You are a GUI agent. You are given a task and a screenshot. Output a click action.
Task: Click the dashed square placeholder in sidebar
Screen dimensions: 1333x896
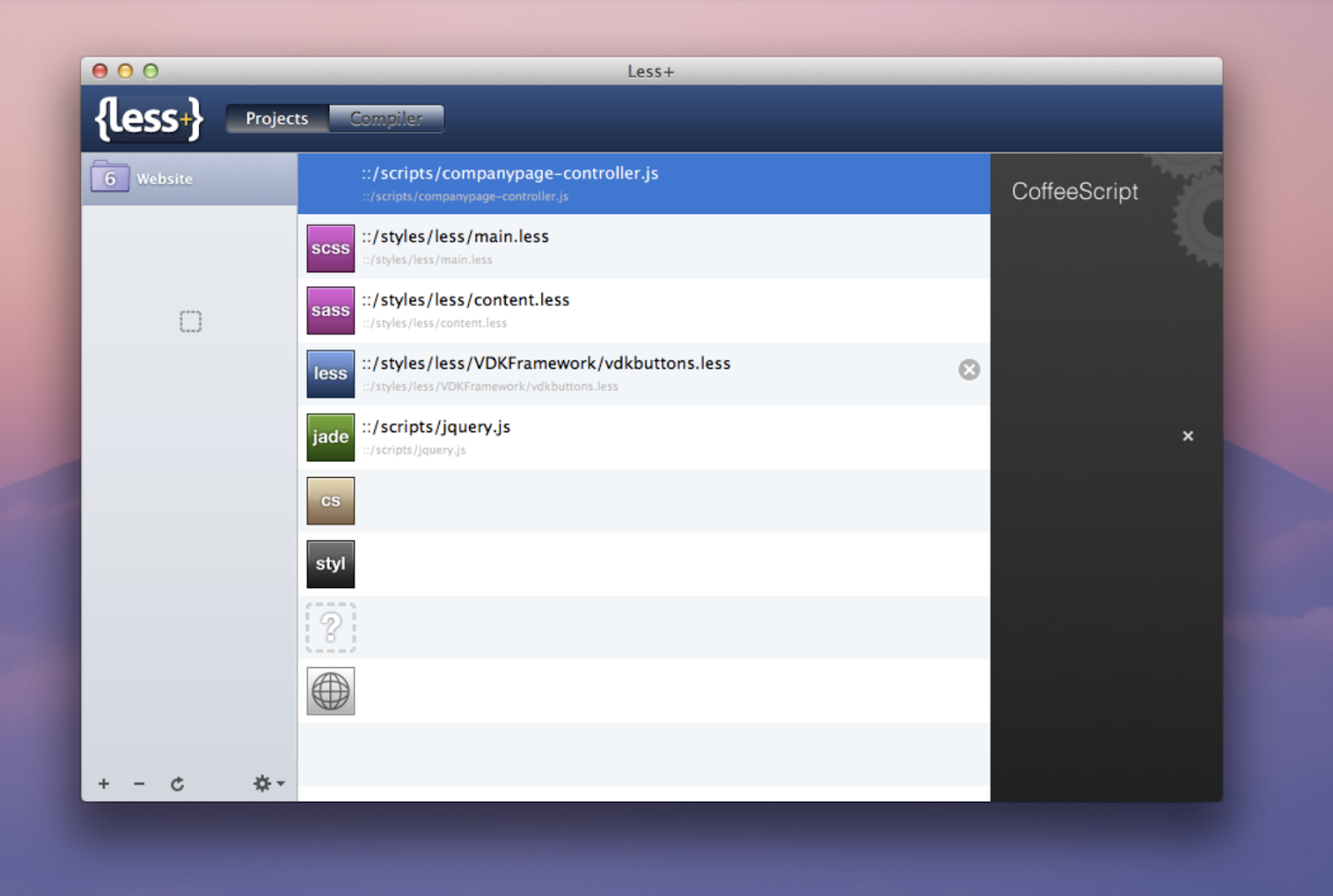(x=191, y=321)
